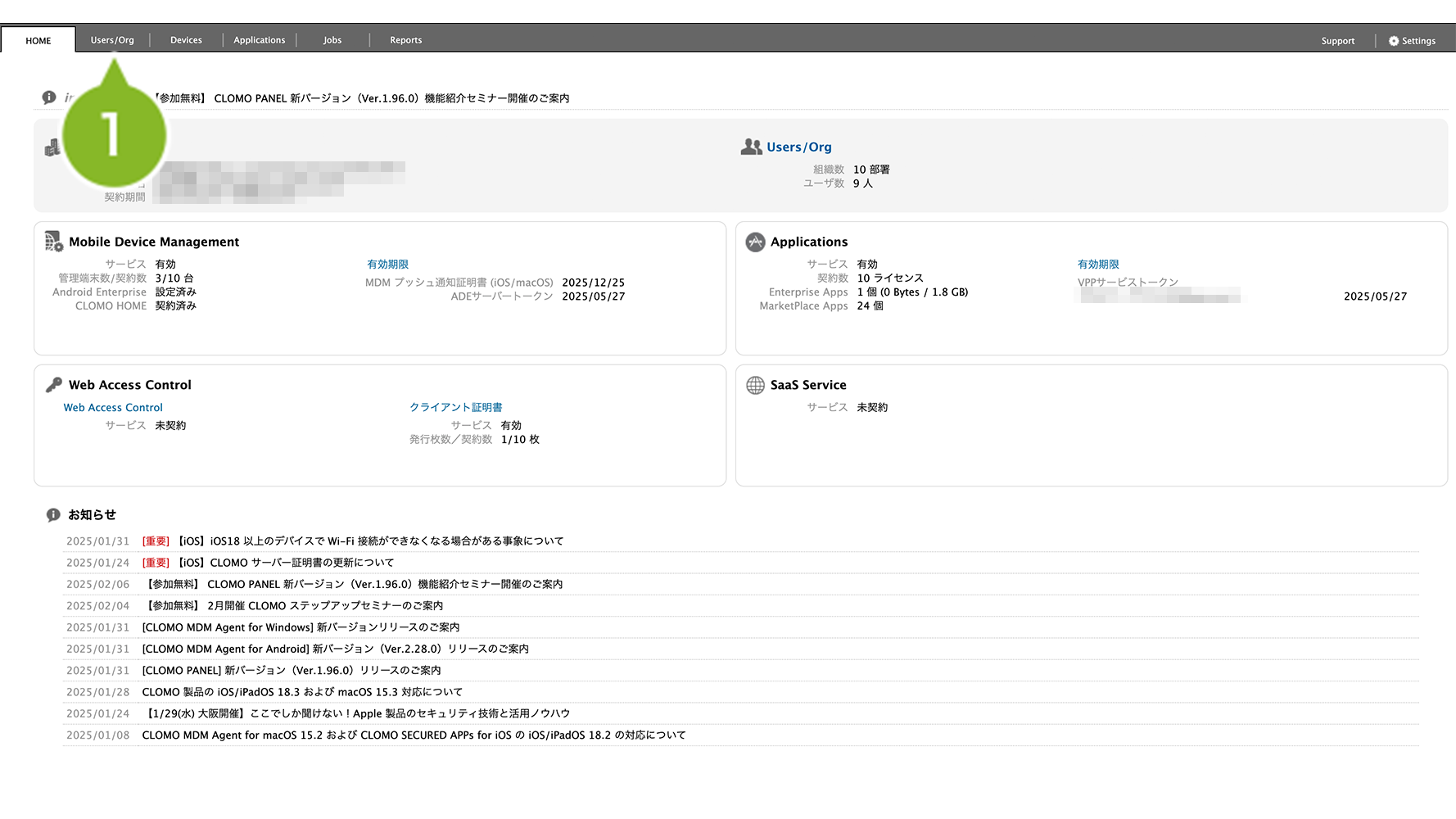Click the CLOMO HOME 契約済み status
The height and width of the screenshot is (819, 1456).
pos(176,306)
